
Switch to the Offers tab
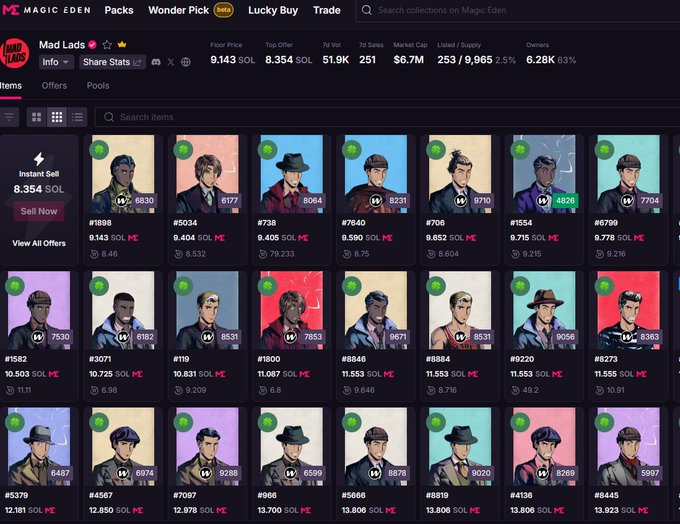coord(54,85)
